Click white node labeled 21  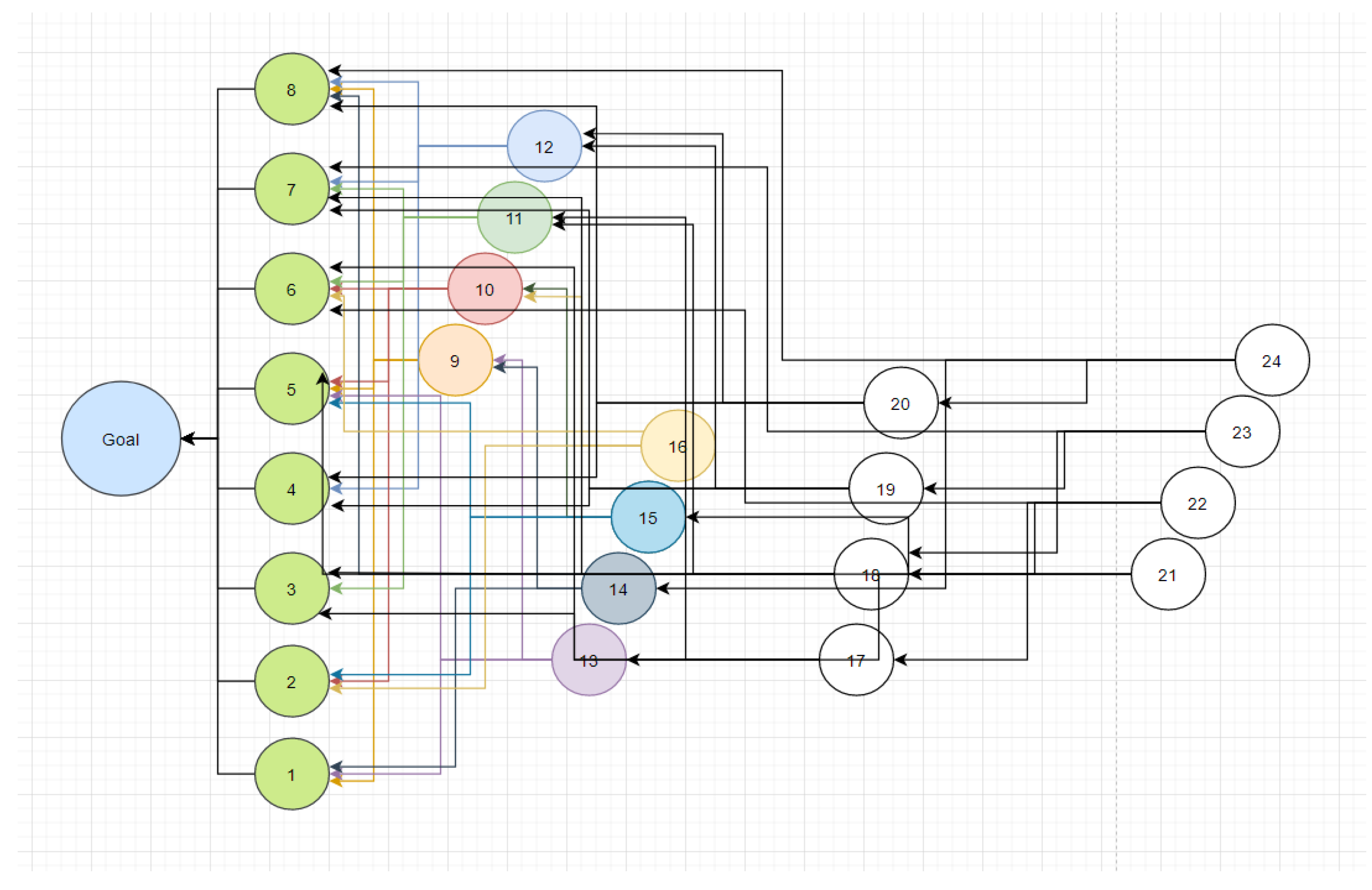click(x=1168, y=574)
